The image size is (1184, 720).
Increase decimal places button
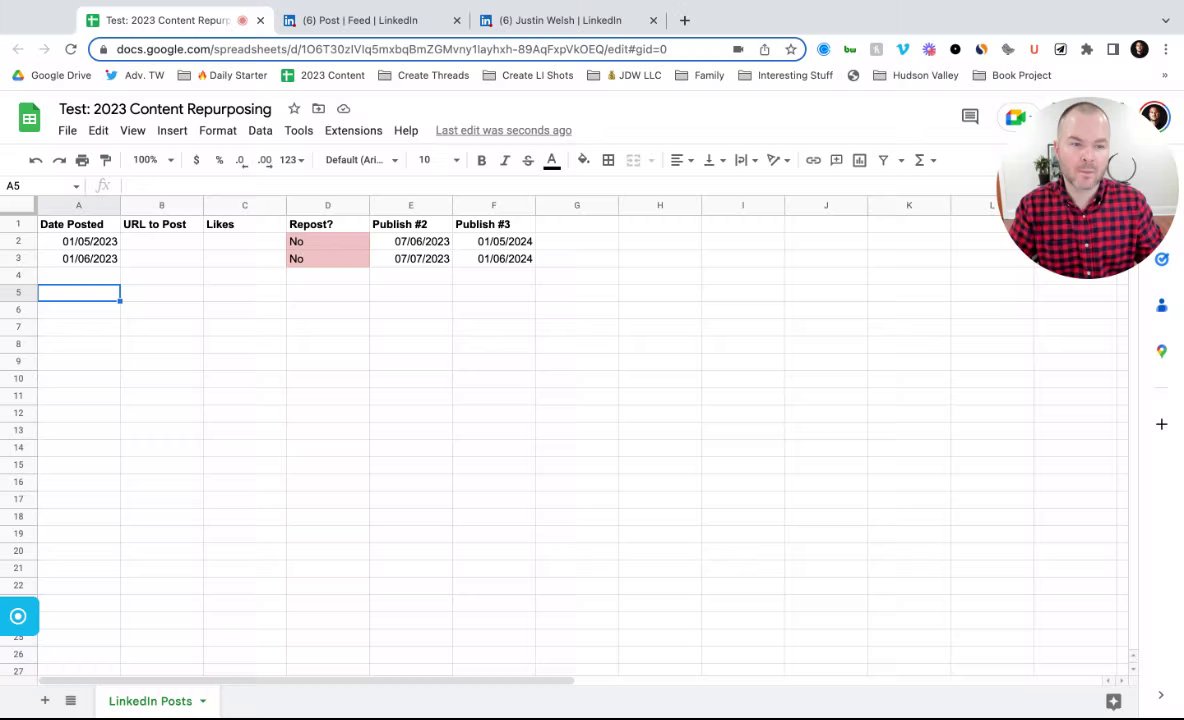click(264, 160)
